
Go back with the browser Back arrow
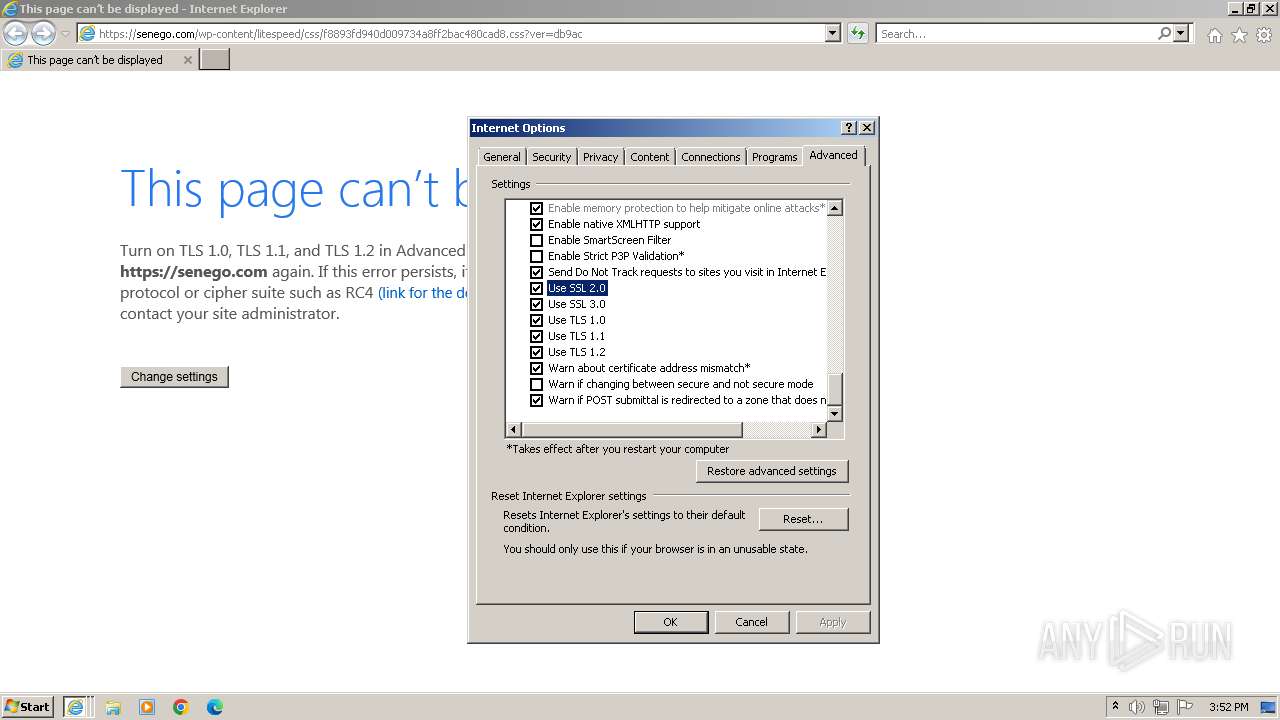[16, 33]
